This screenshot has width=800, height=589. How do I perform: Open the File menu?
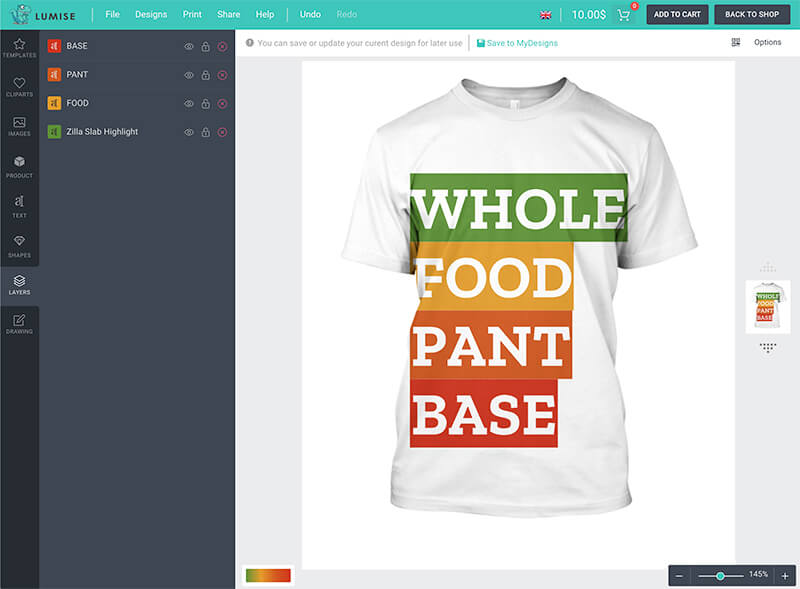point(112,14)
